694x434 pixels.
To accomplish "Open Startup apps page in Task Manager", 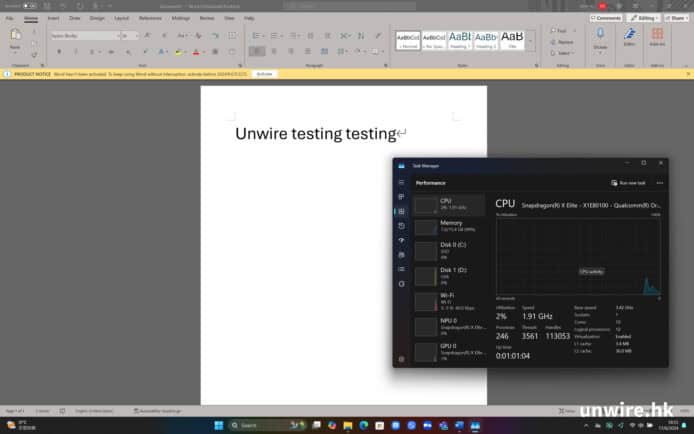I will [402, 241].
